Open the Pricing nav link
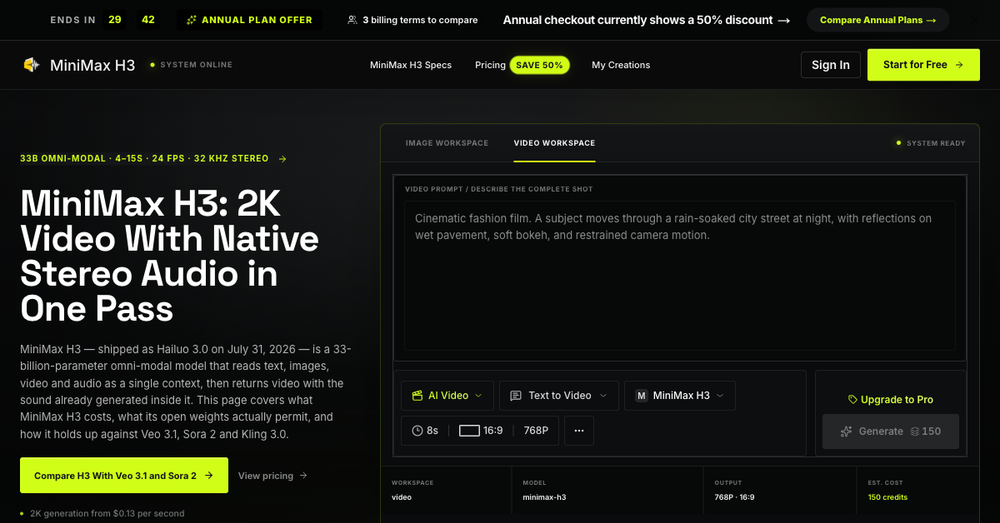 point(490,65)
